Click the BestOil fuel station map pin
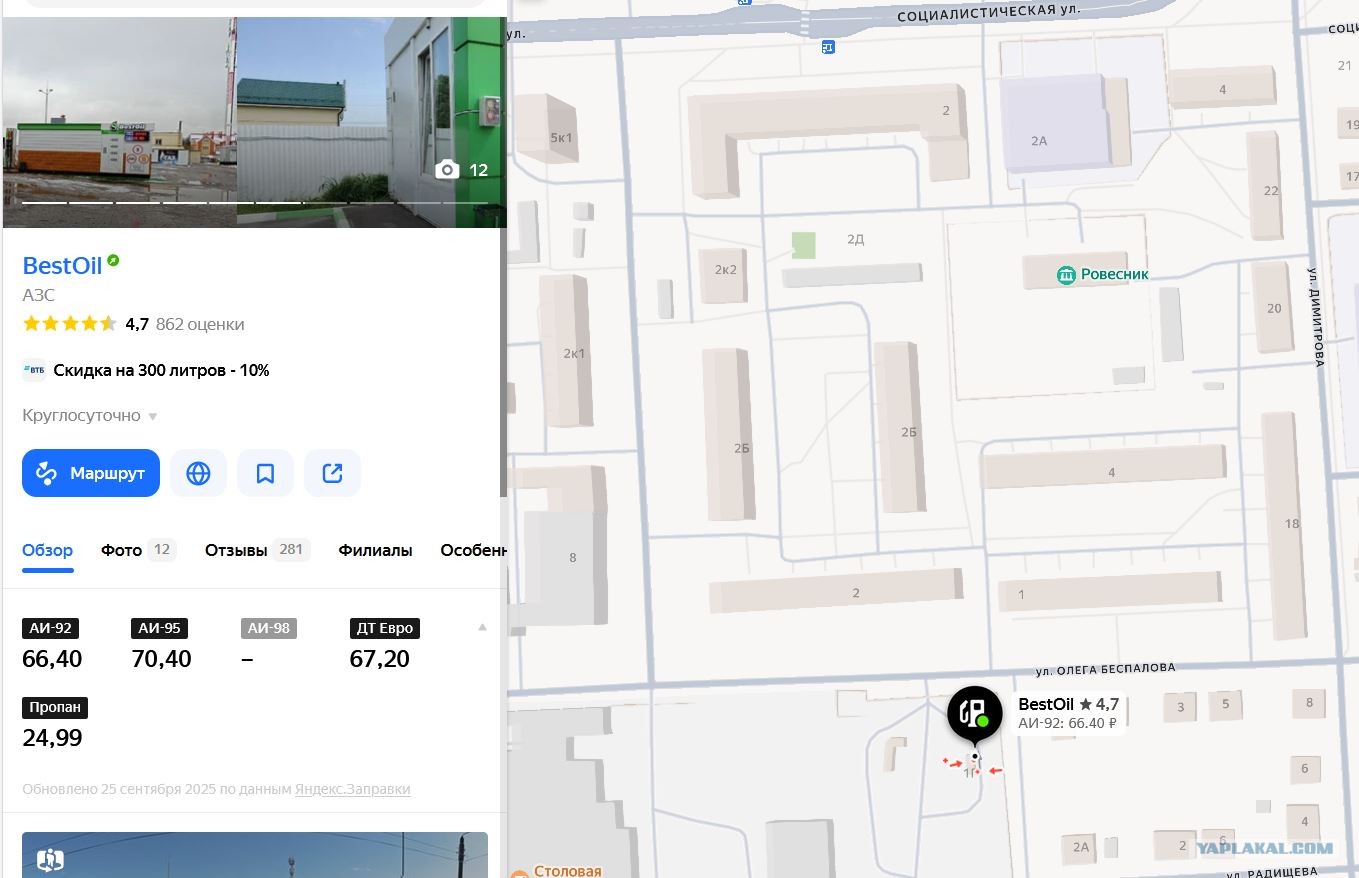Image resolution: width=1359 pixels, height=878 pixels. click(974, 713)
